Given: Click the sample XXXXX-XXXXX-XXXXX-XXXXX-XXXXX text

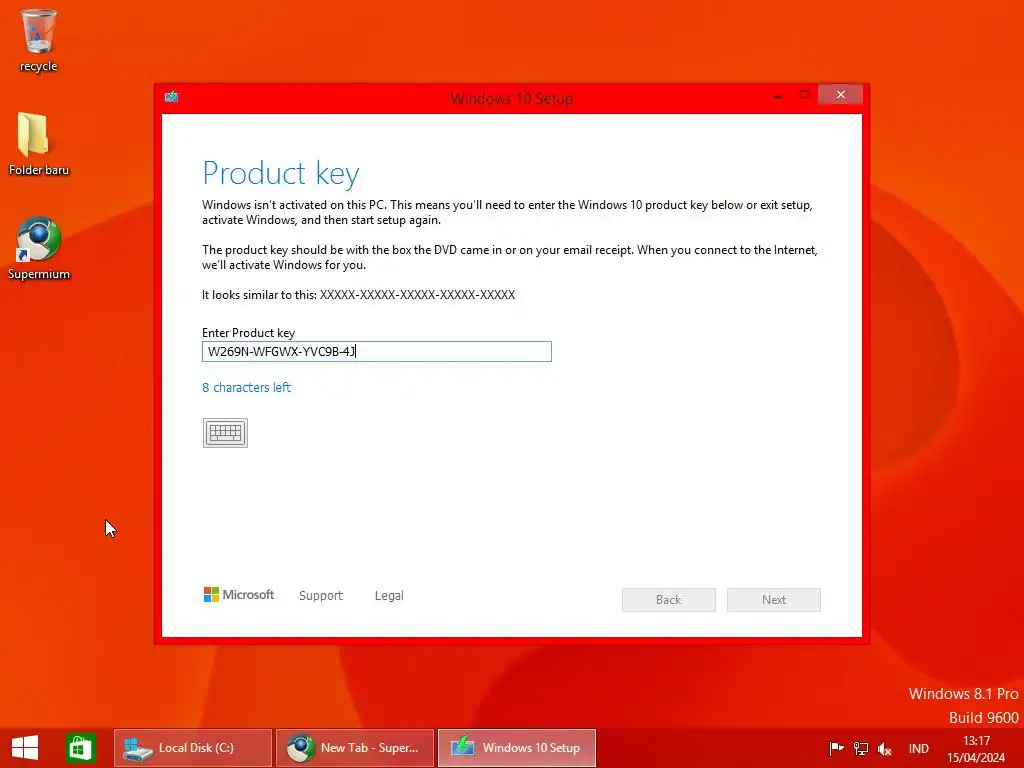Looking at the screenshot, I should click(x=417, y=295).
